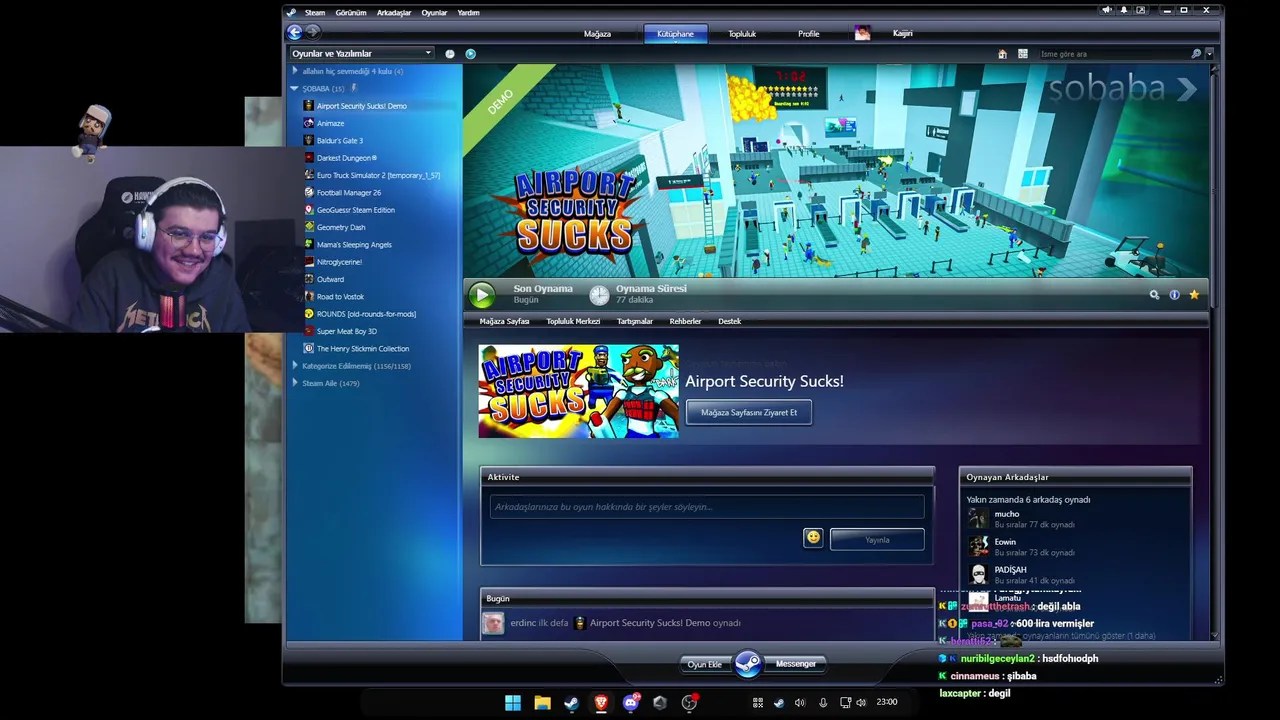Image resolution: width=1280 pixels, height=720 pixels.
Task: Open the Rehberler link
Action: [x=685, y=321]
